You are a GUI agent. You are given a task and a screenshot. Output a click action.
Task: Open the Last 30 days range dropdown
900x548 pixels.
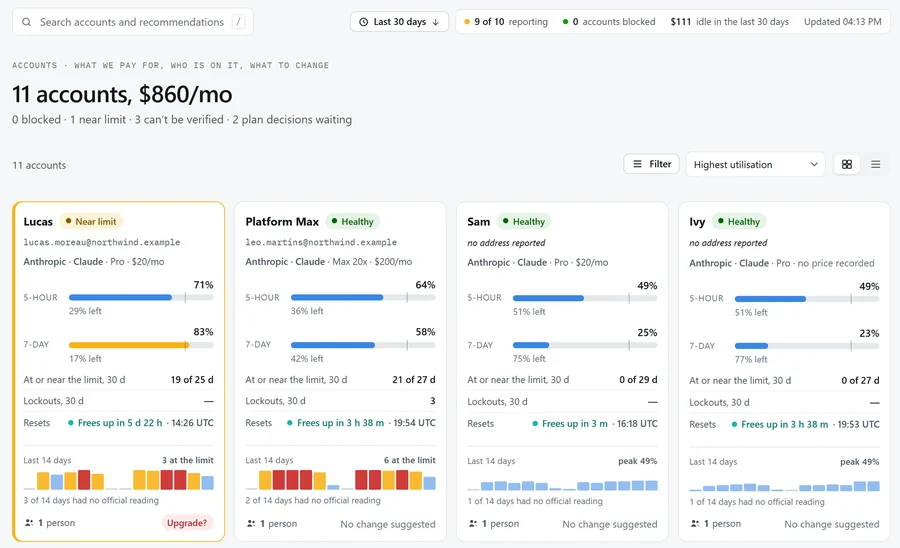pos(399,22)
